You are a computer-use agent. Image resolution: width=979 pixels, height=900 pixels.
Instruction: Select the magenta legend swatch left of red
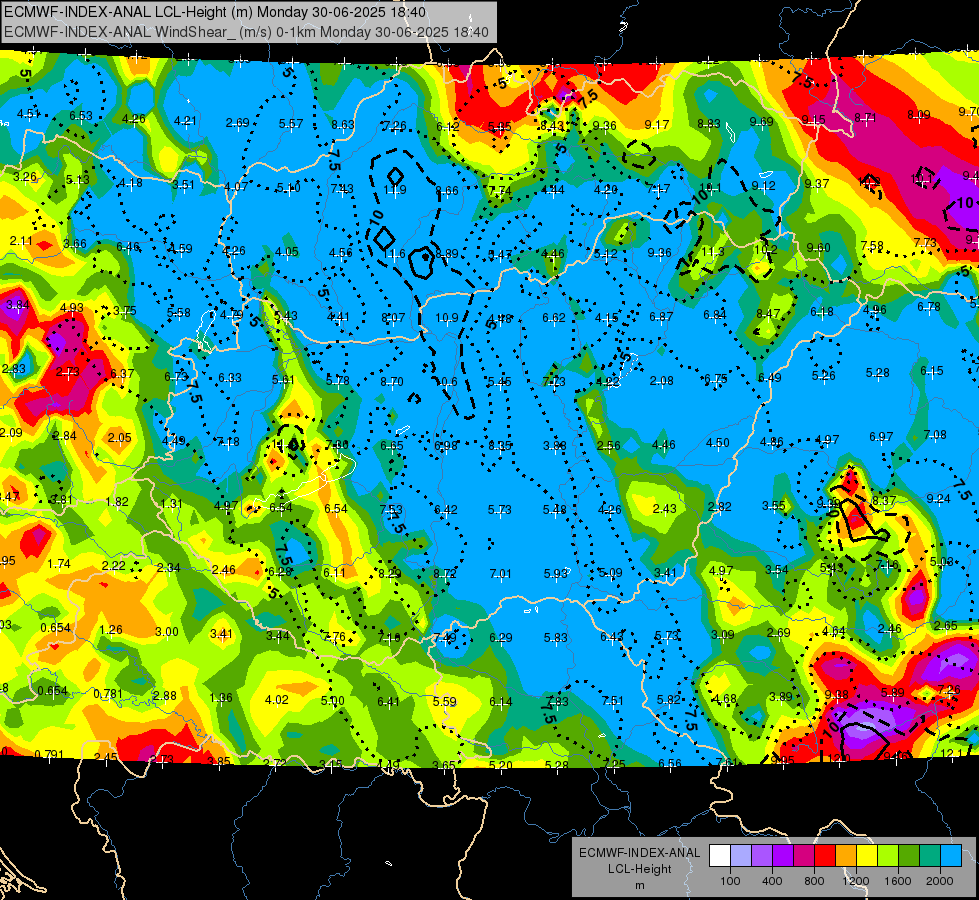(x=804, y=856)
